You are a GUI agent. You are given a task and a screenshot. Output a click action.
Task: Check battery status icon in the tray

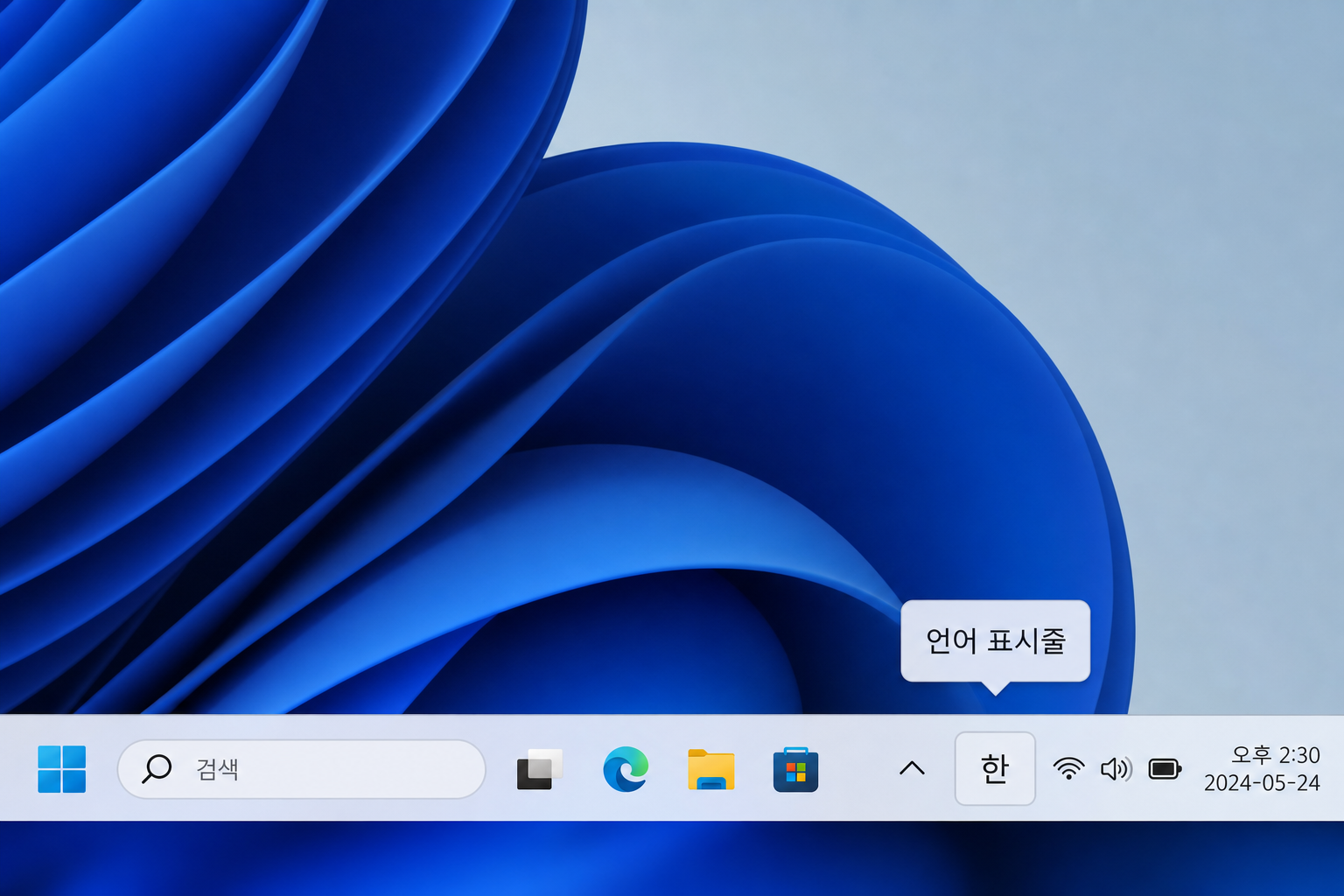[x=1165, y=769]
